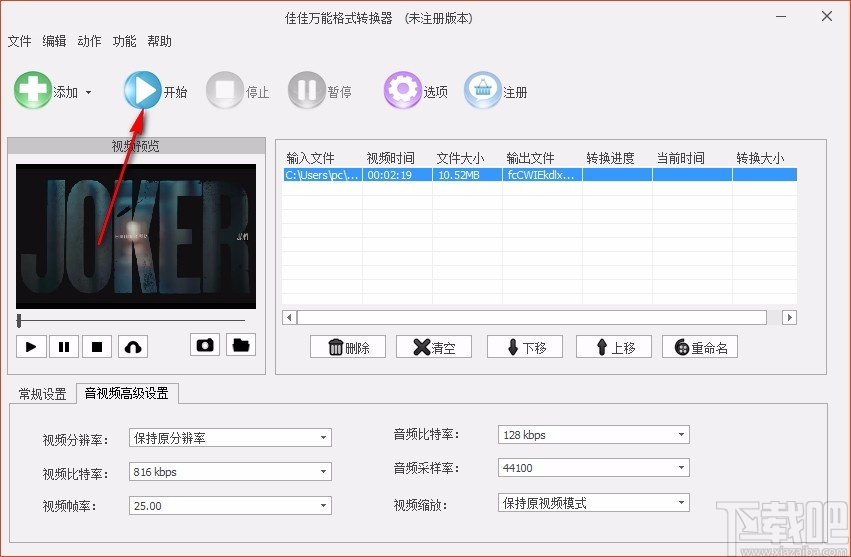Screen dimensions: 851x557
Task: Click the Rename (重命名) button
Action: [700, 346]
